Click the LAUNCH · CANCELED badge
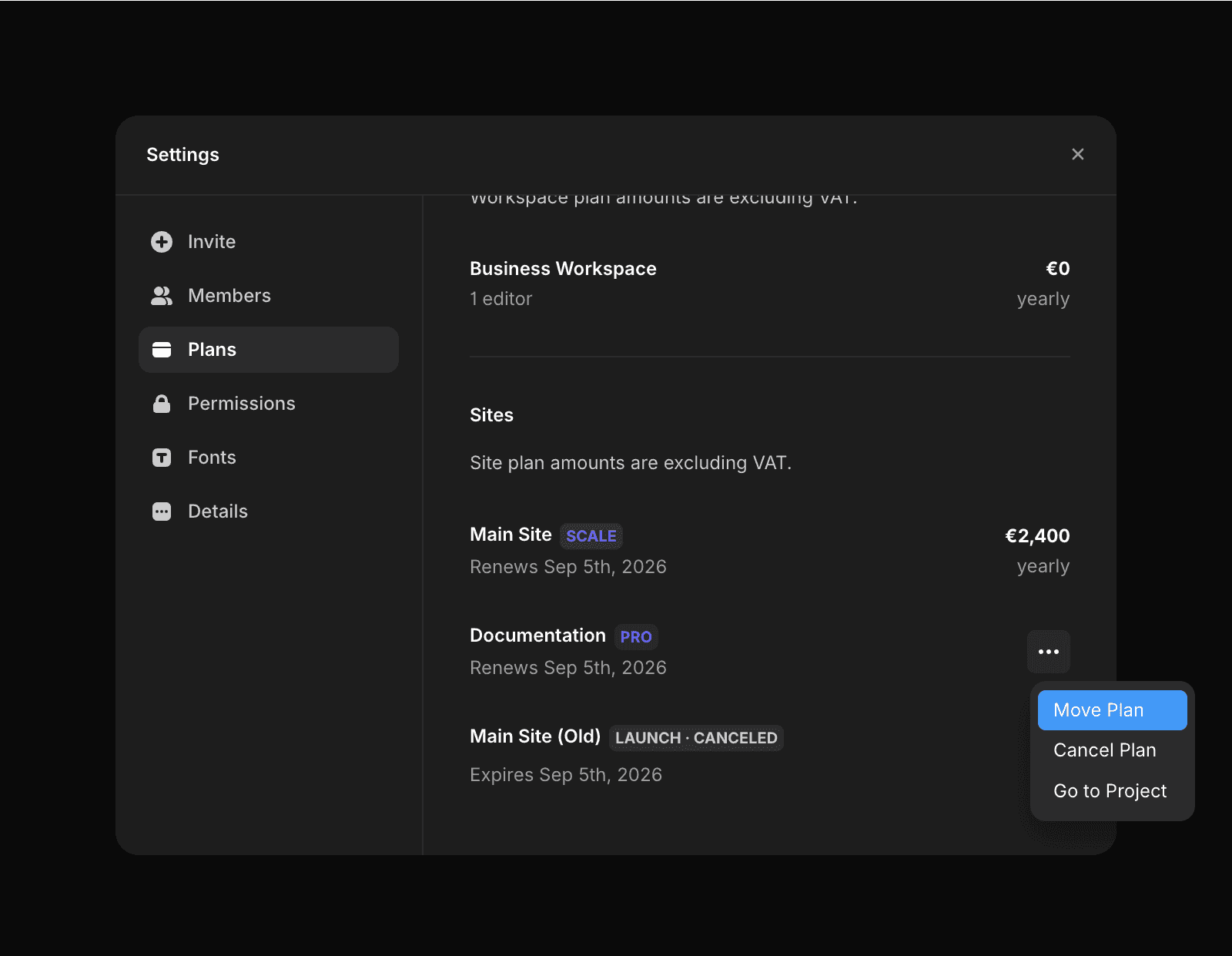1232x956 pixels. click(x=695, y=737)
